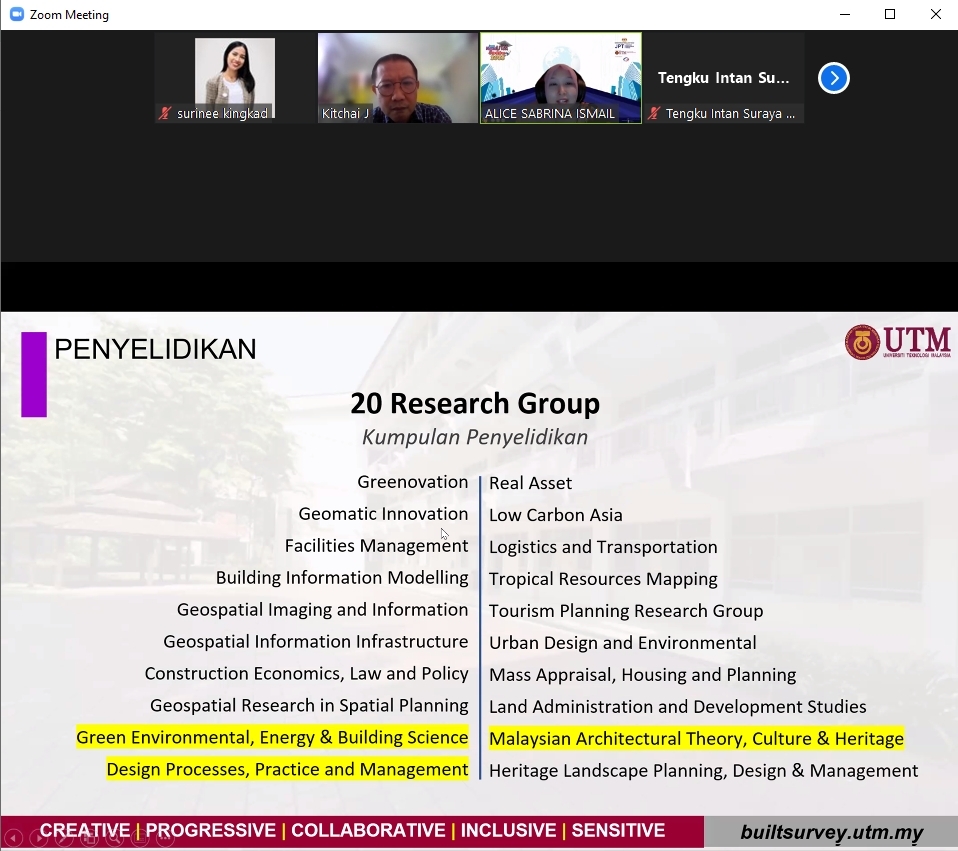Open the see all slides view

point(89,838)
